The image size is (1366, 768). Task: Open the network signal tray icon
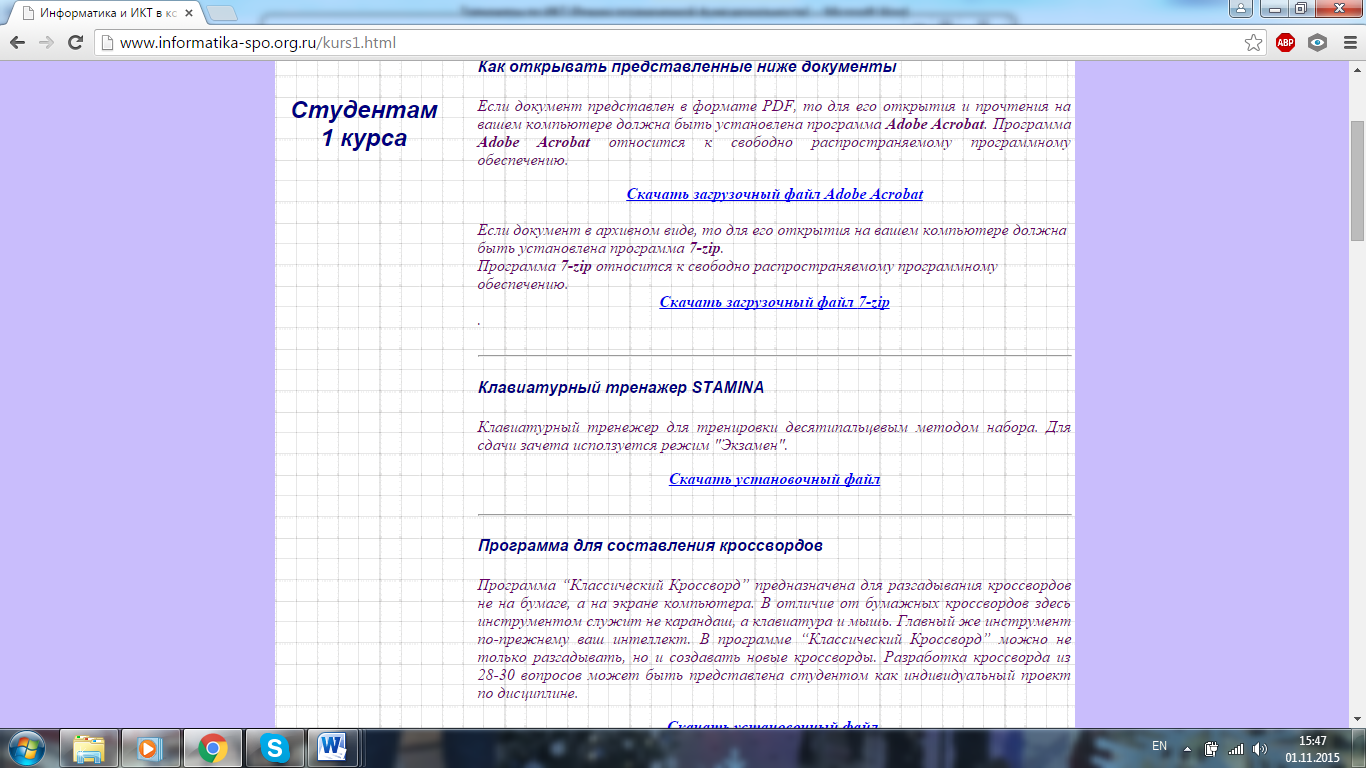pyautogui.click(x=1236, y=748)
